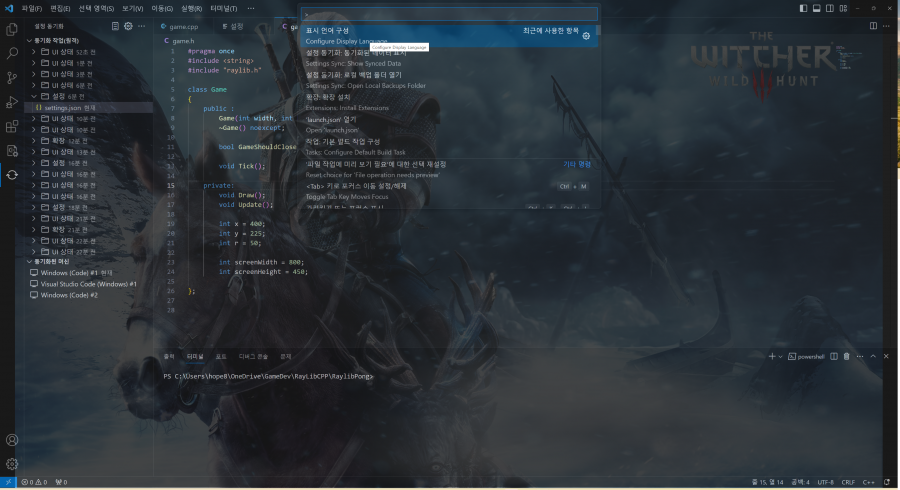Open the Explorer view in activity bar
The image size is (900, 490).
pos(11,29)
